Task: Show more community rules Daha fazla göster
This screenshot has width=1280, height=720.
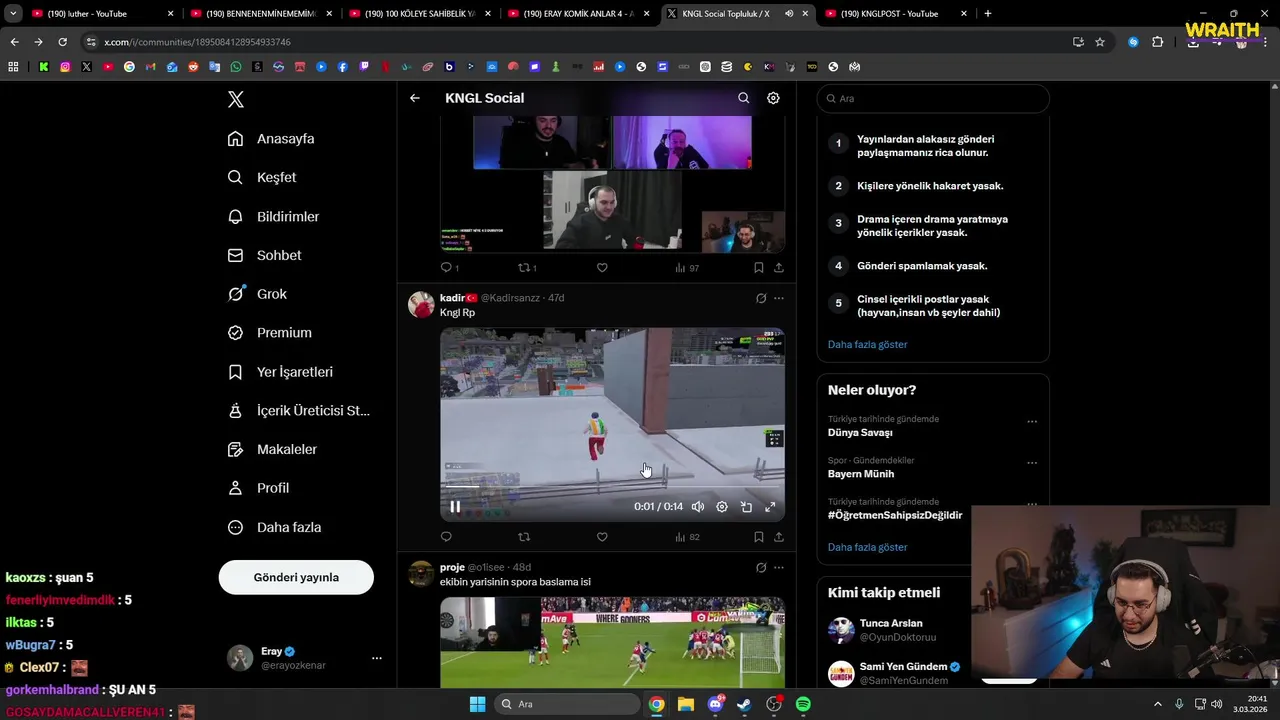Action: (x=867, y=344)
